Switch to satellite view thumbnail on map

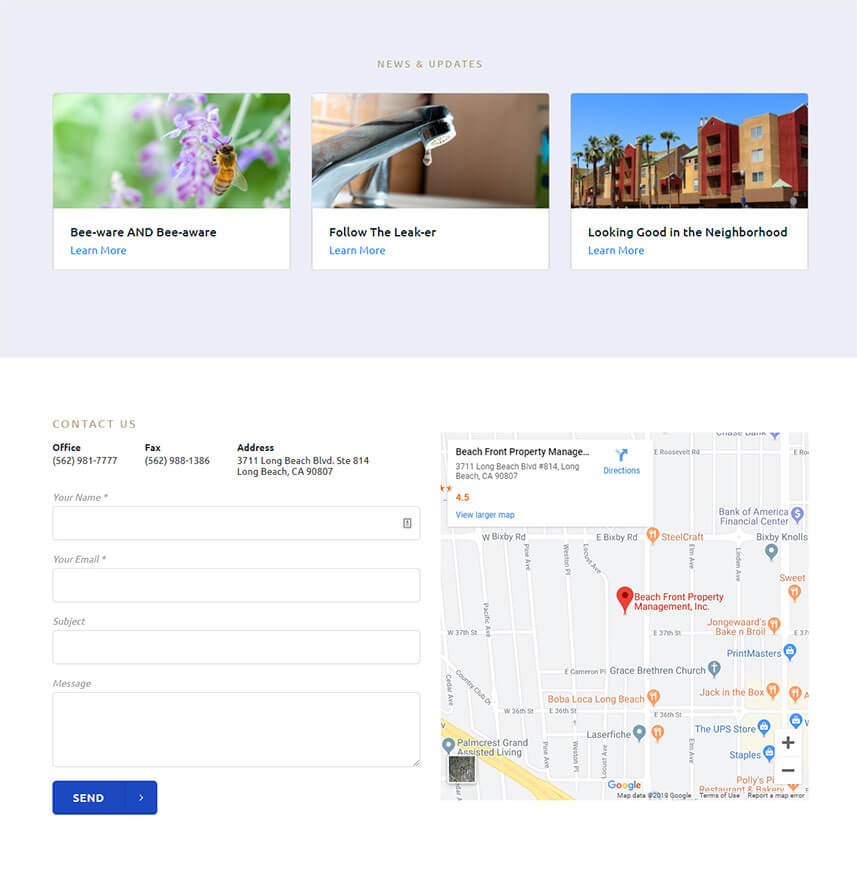(x=462, y=769)
